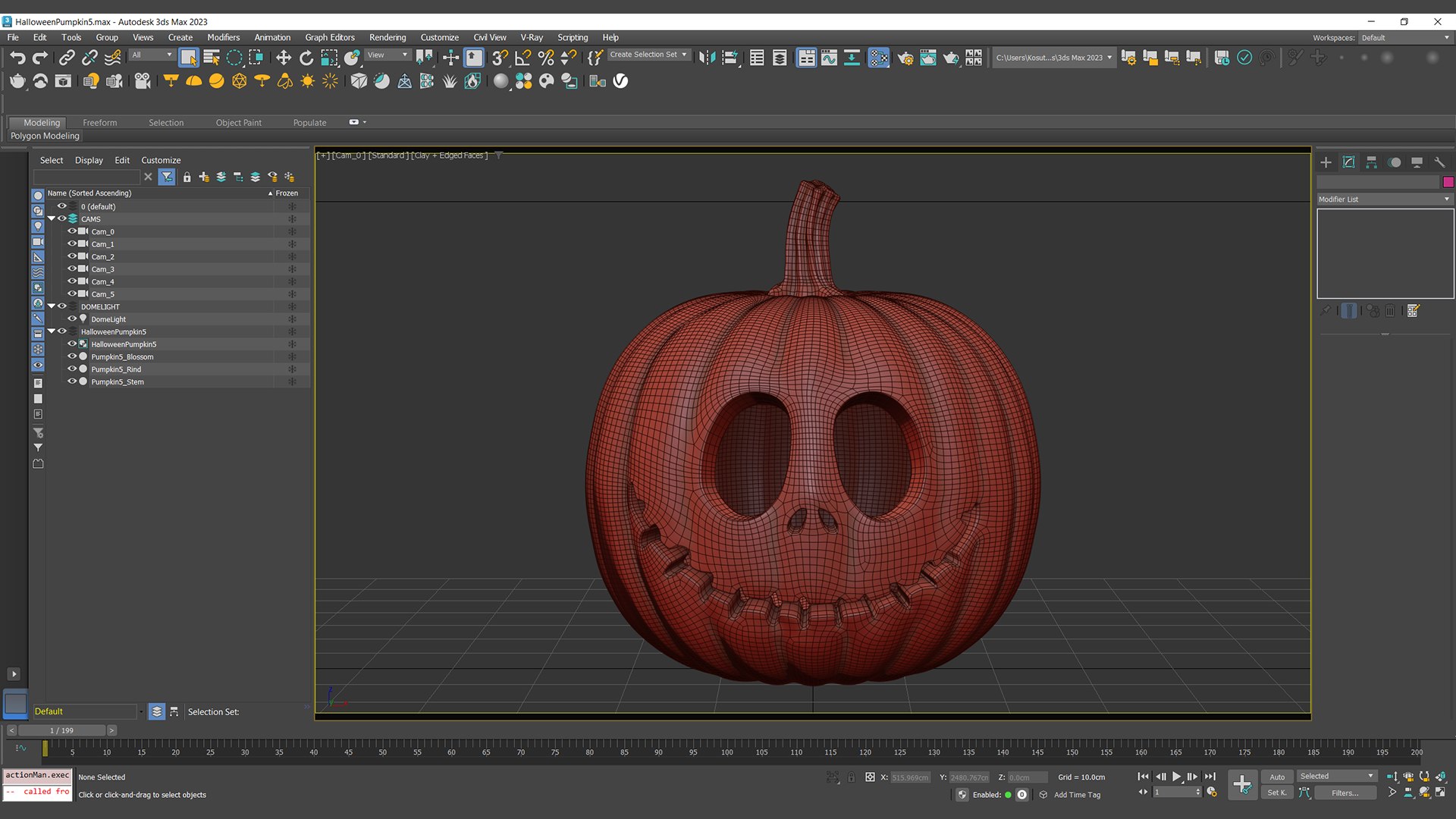Hide the Pumpkin5_Stem object
The image size is (1456, 819).
[72, 381]
